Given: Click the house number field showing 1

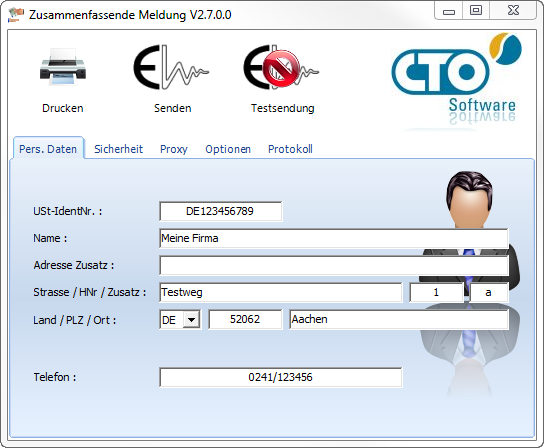Looking at the screenshot, I should tap(436, 292).
